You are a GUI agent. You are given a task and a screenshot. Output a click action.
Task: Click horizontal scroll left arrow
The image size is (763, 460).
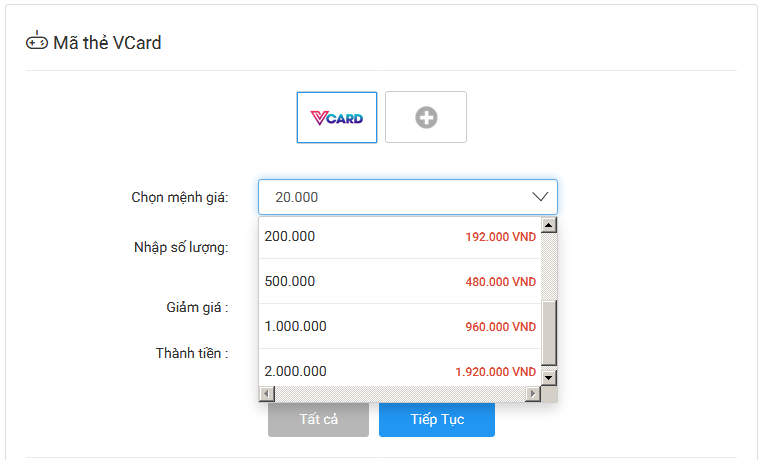[x=267, y=393]
